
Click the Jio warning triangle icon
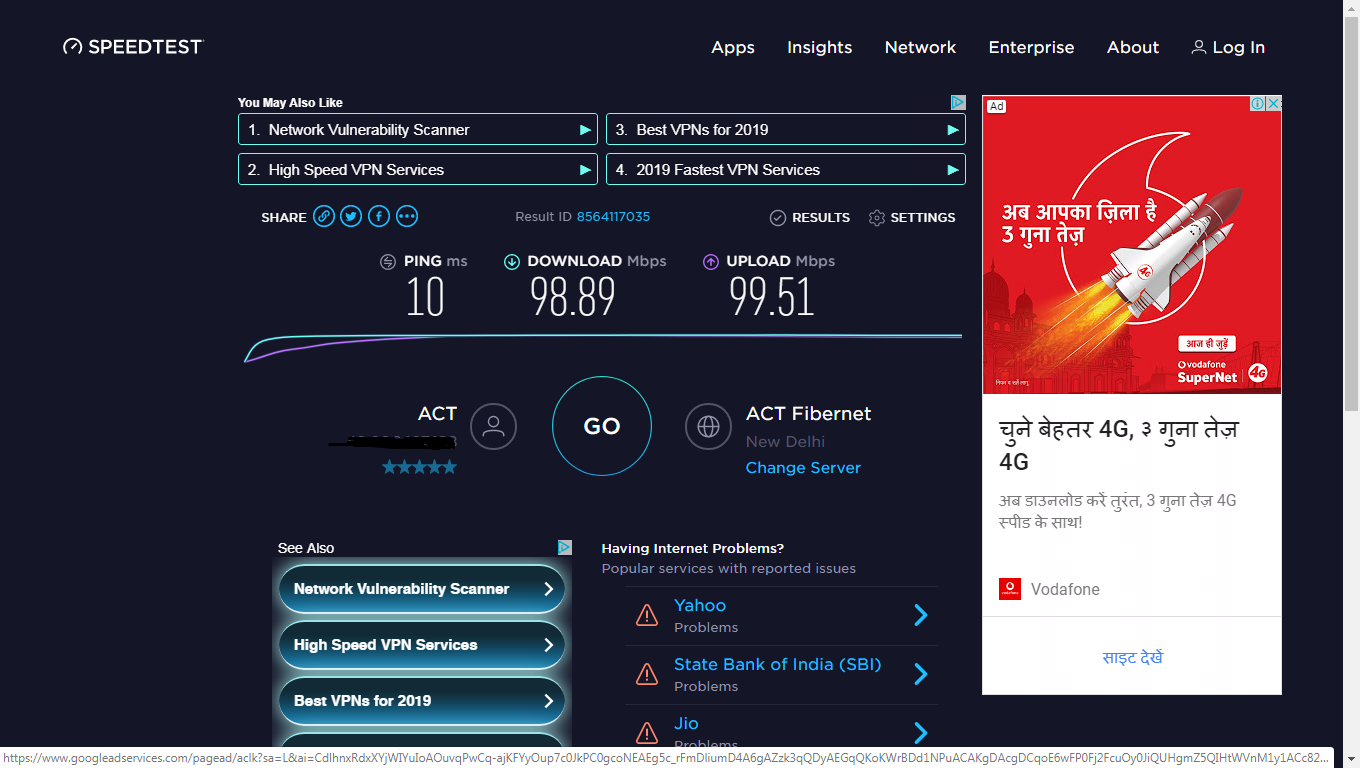tap(647, 733)
